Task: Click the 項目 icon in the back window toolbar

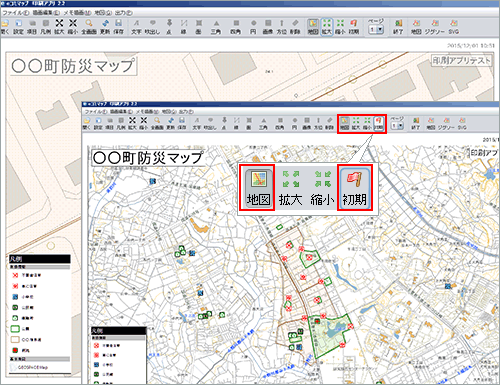Action: coord(32,27)
